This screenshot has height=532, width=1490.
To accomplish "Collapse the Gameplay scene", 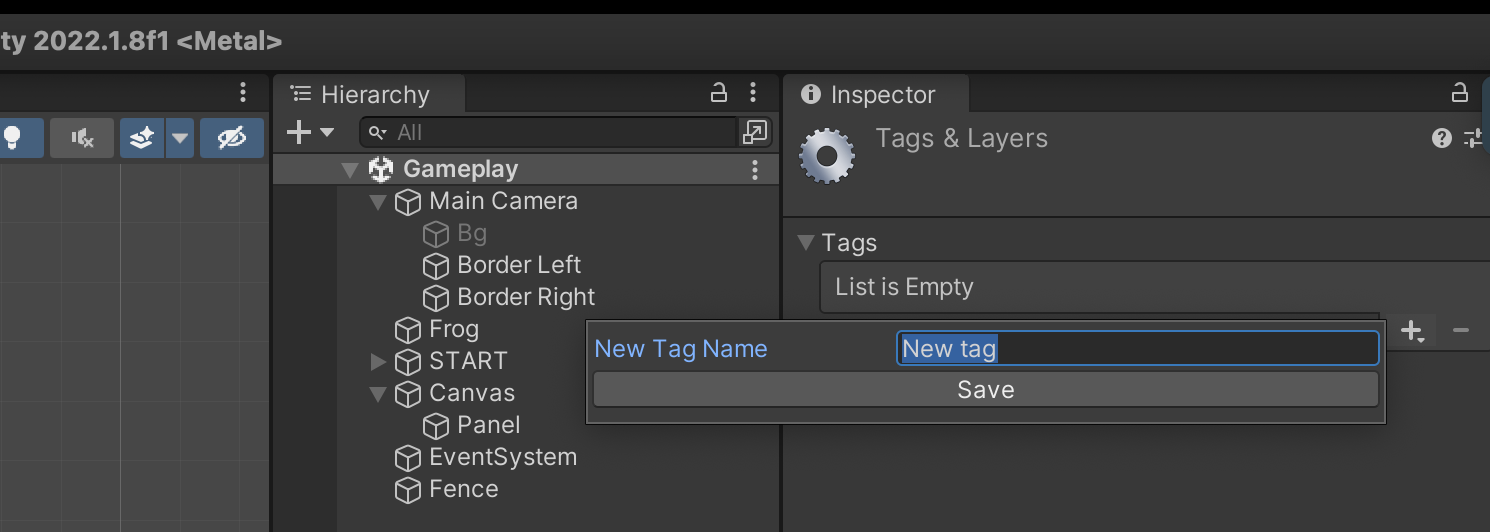I will (x=349, y=170).
